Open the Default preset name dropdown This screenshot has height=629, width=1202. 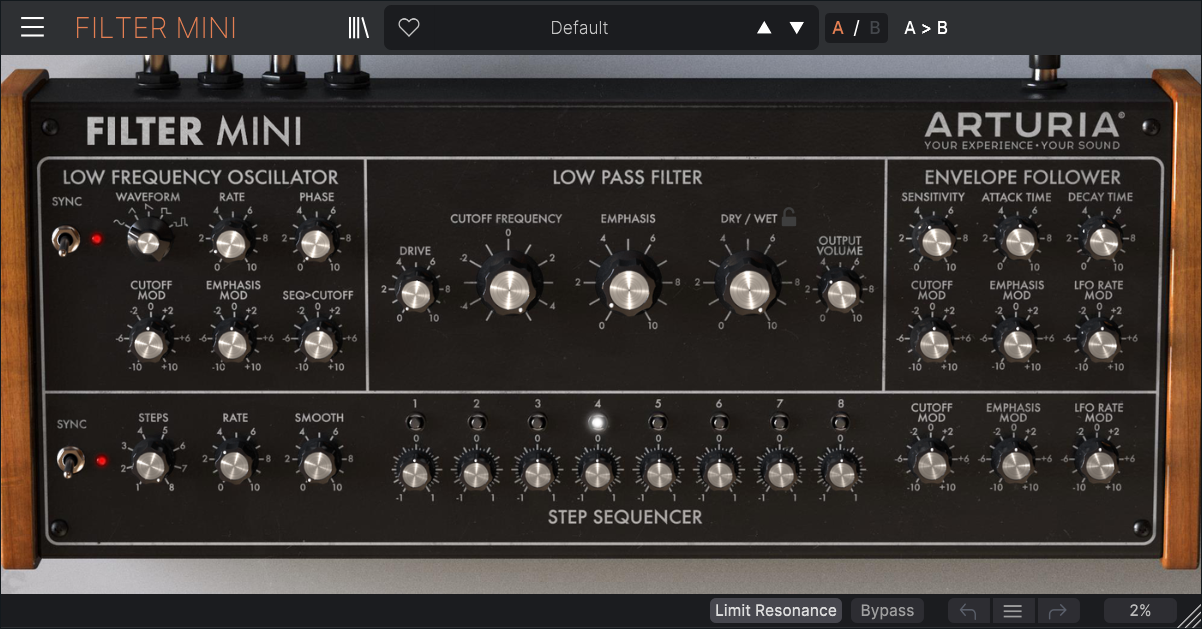(x=579, y=28)
